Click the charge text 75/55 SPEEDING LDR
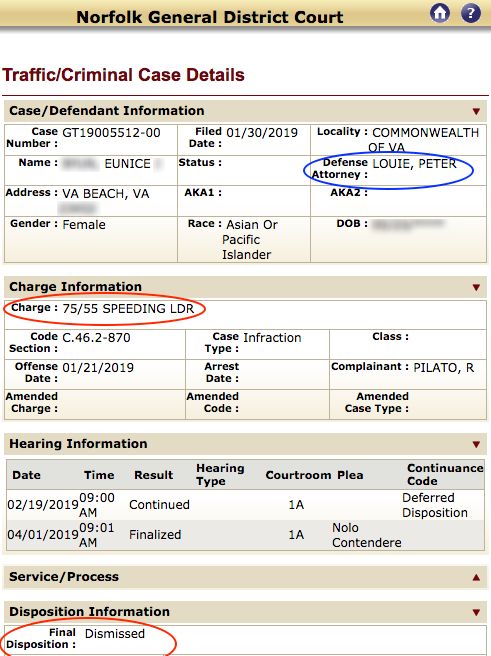 128,309
